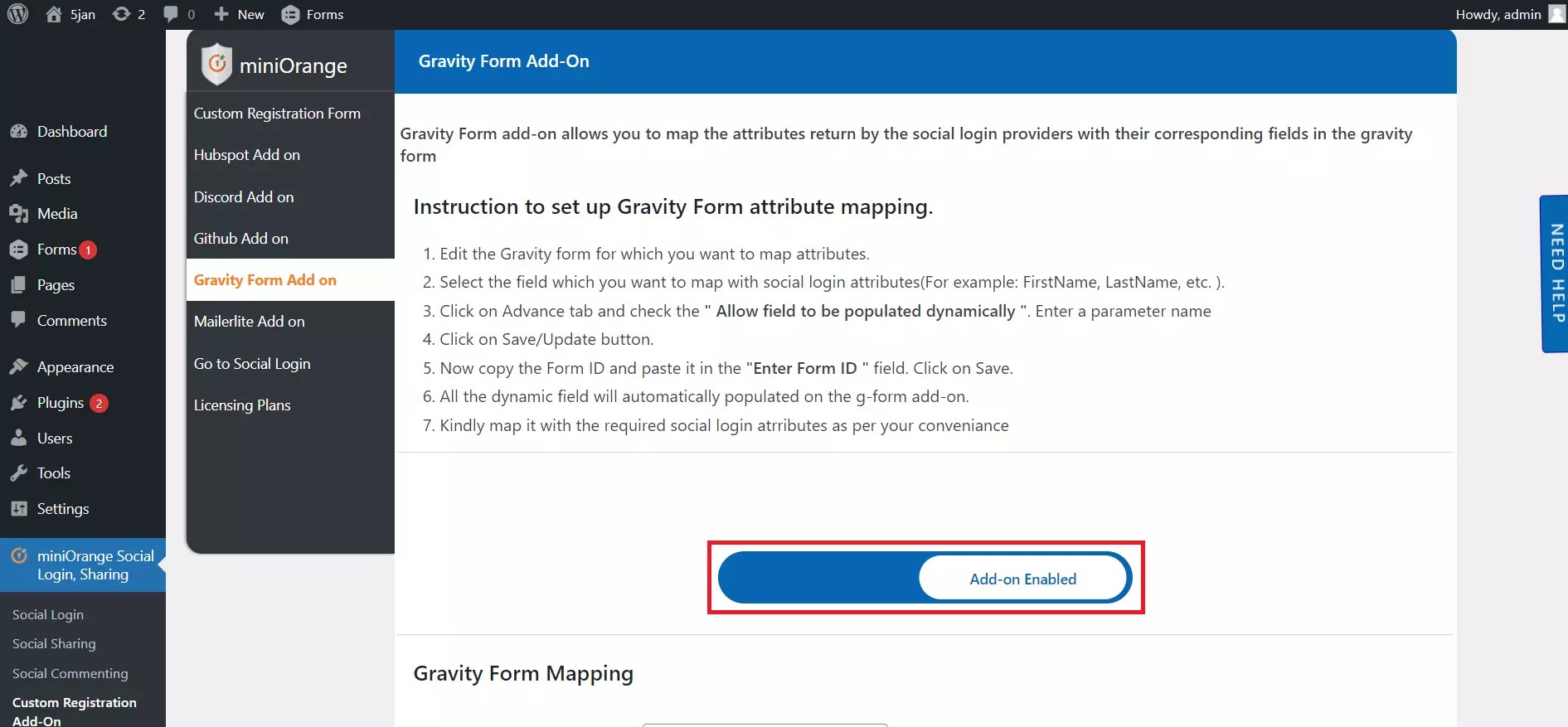Open Dashboard menu item

(83, 131)
